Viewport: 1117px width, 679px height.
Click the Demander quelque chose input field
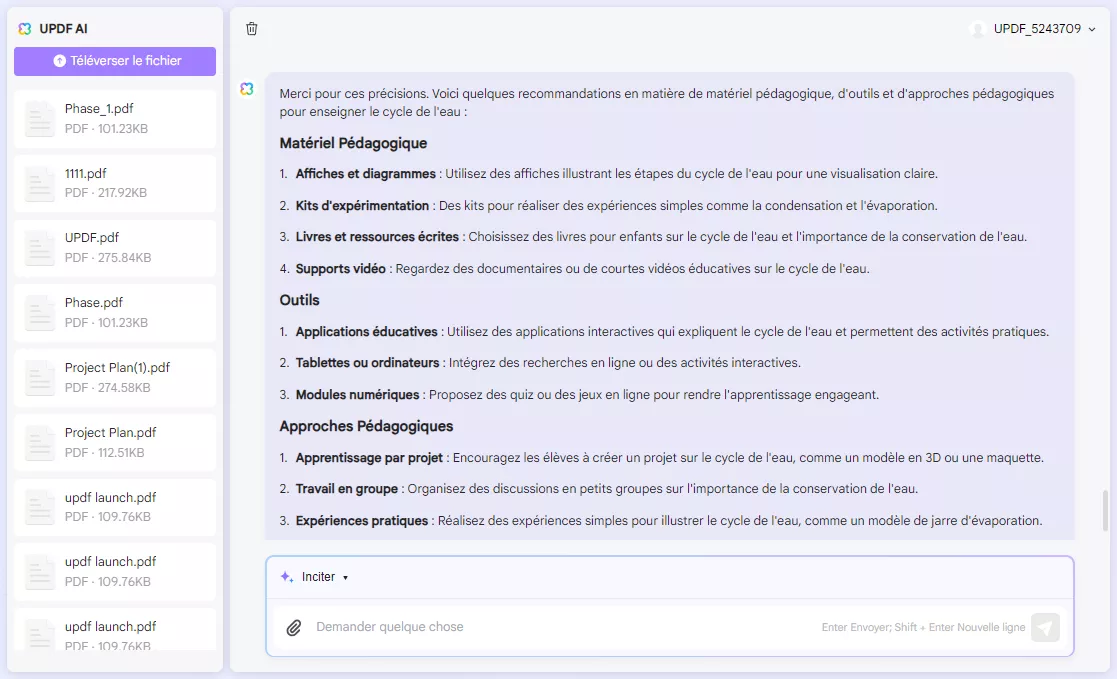[x=500, y=627]
